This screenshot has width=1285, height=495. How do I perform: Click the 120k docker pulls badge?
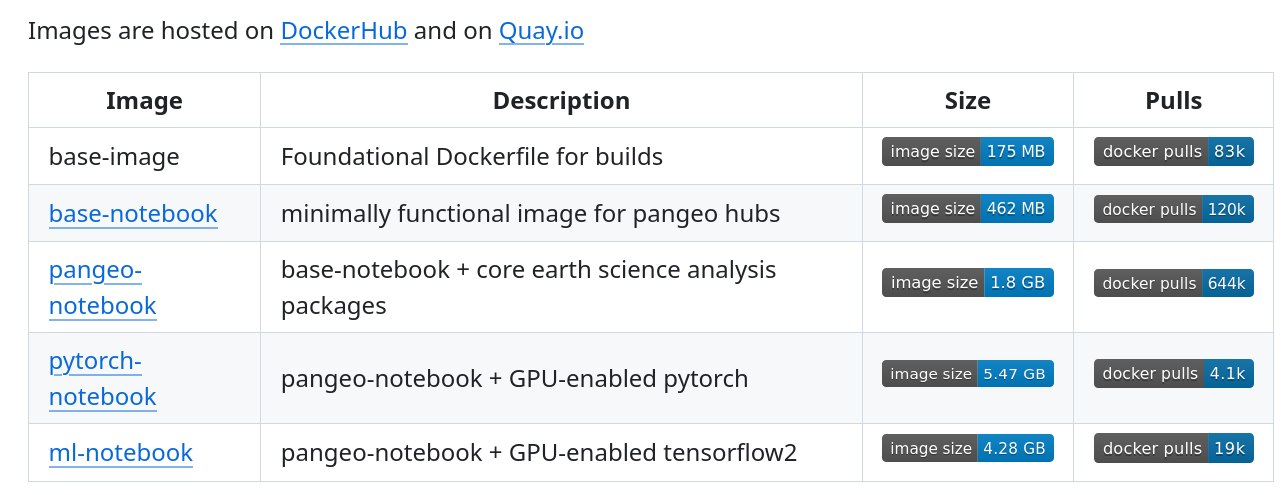tap(1173, 209)
